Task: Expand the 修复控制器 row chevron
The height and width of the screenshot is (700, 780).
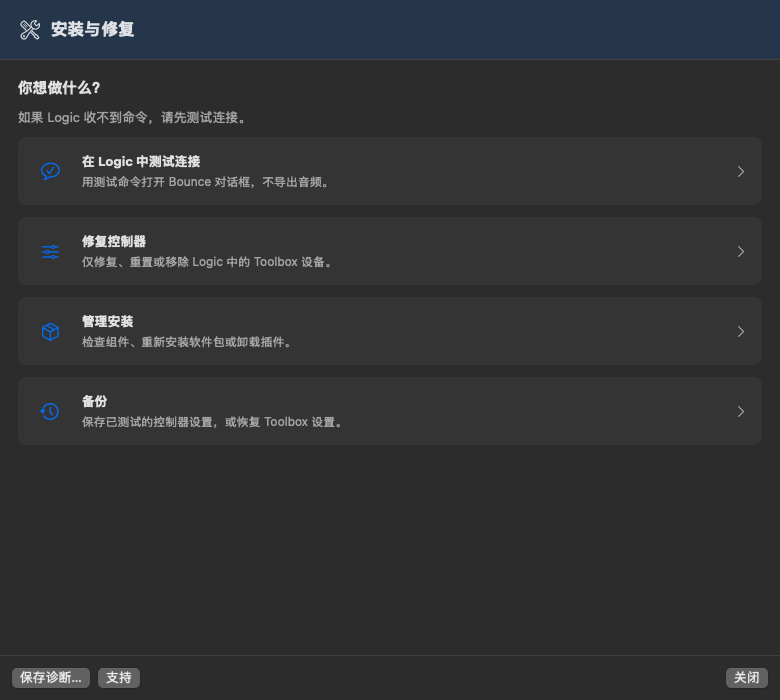Action: pyautogui.click(x=741, y=252)
